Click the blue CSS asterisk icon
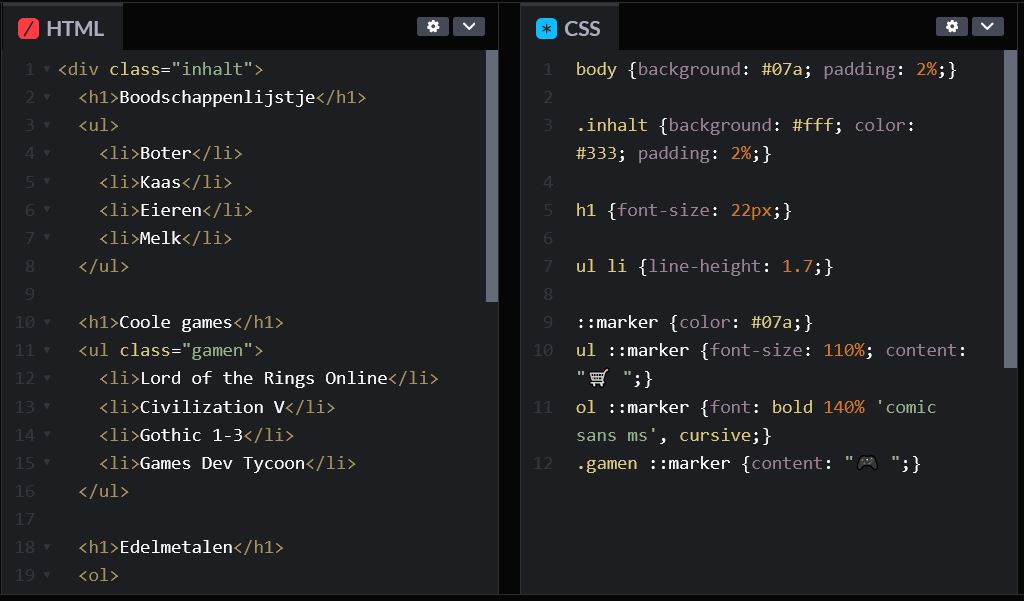The width and height of the screenshot is (1024, 601). coord(546,28)
